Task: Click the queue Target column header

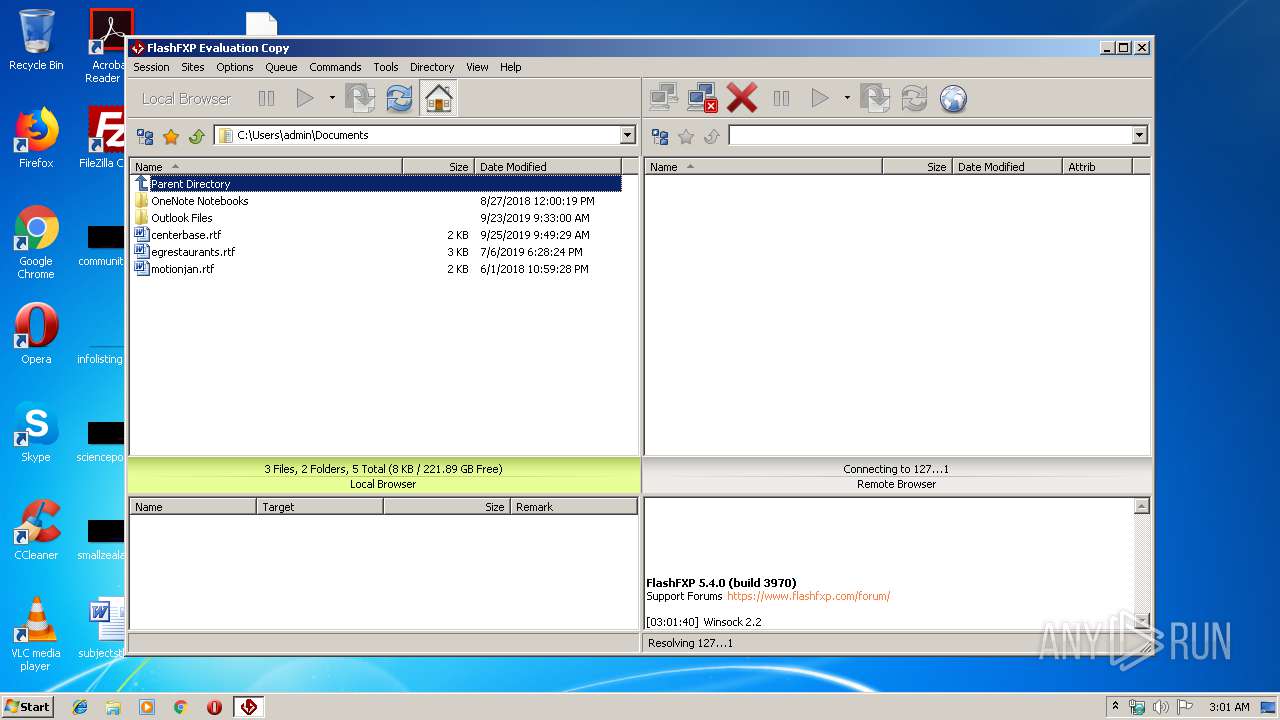Action: point(320,507)
